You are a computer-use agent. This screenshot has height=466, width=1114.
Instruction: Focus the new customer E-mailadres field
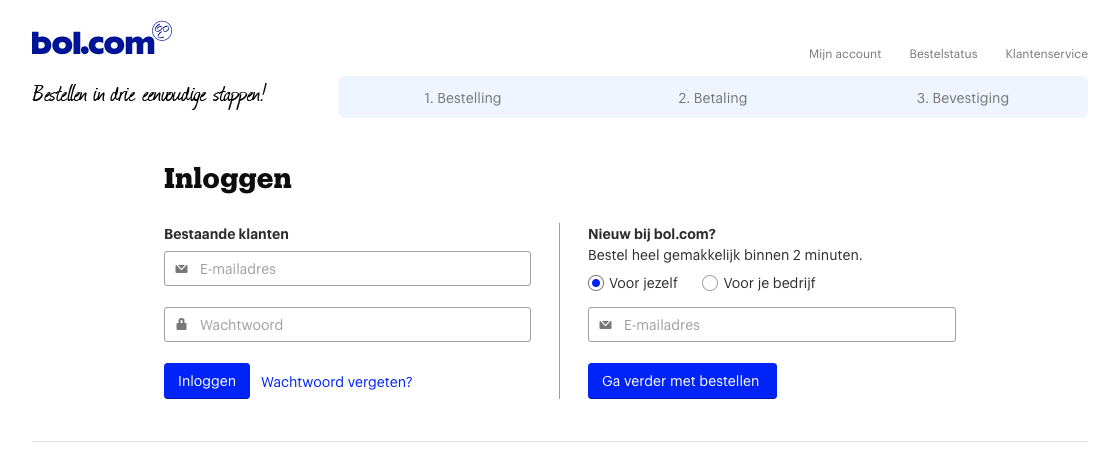(x=785, y=325)
